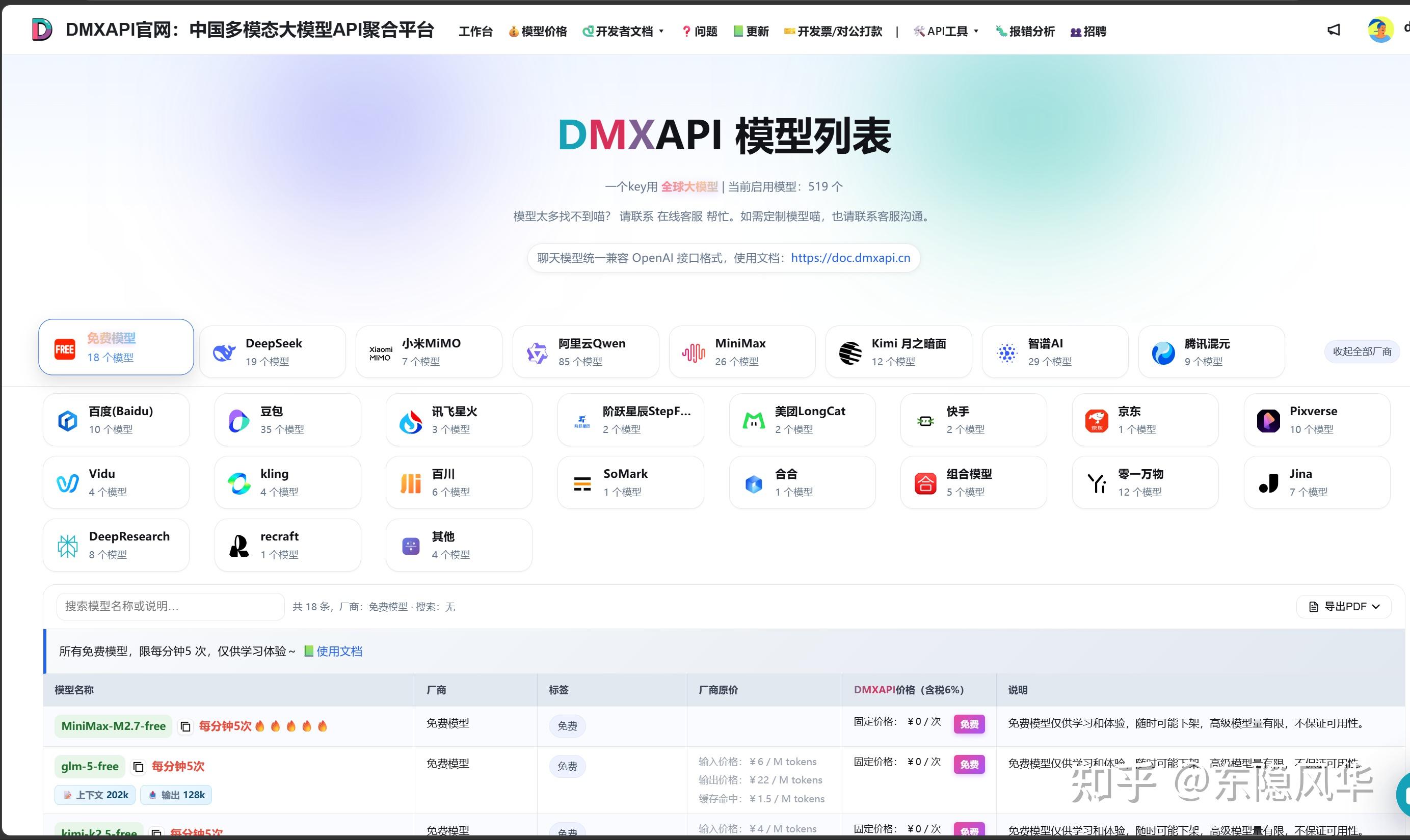Click the DMXAPI logo icon in header
The width and height of the screenshot is (1410, 840).
tap(42, 30)
